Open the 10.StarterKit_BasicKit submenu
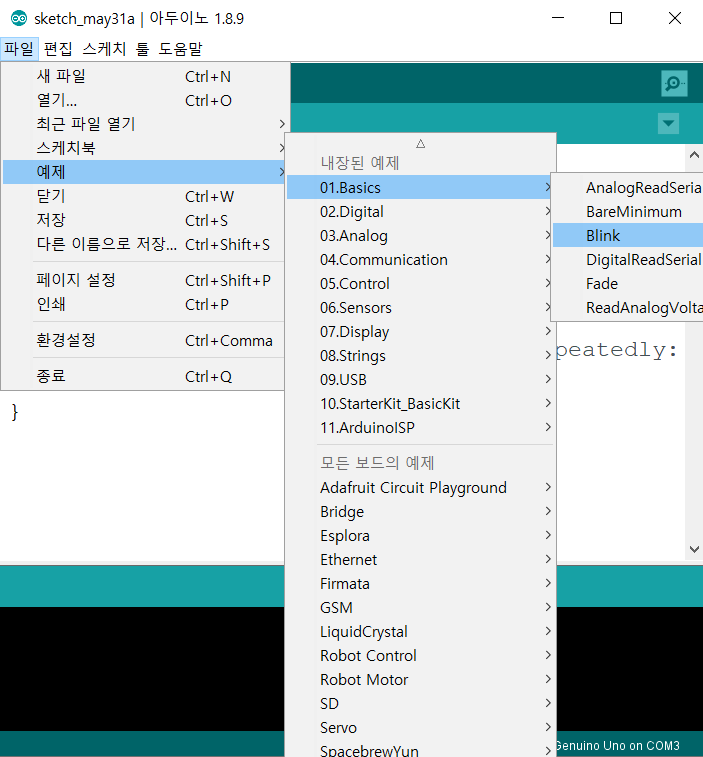 tap(420, 404)
